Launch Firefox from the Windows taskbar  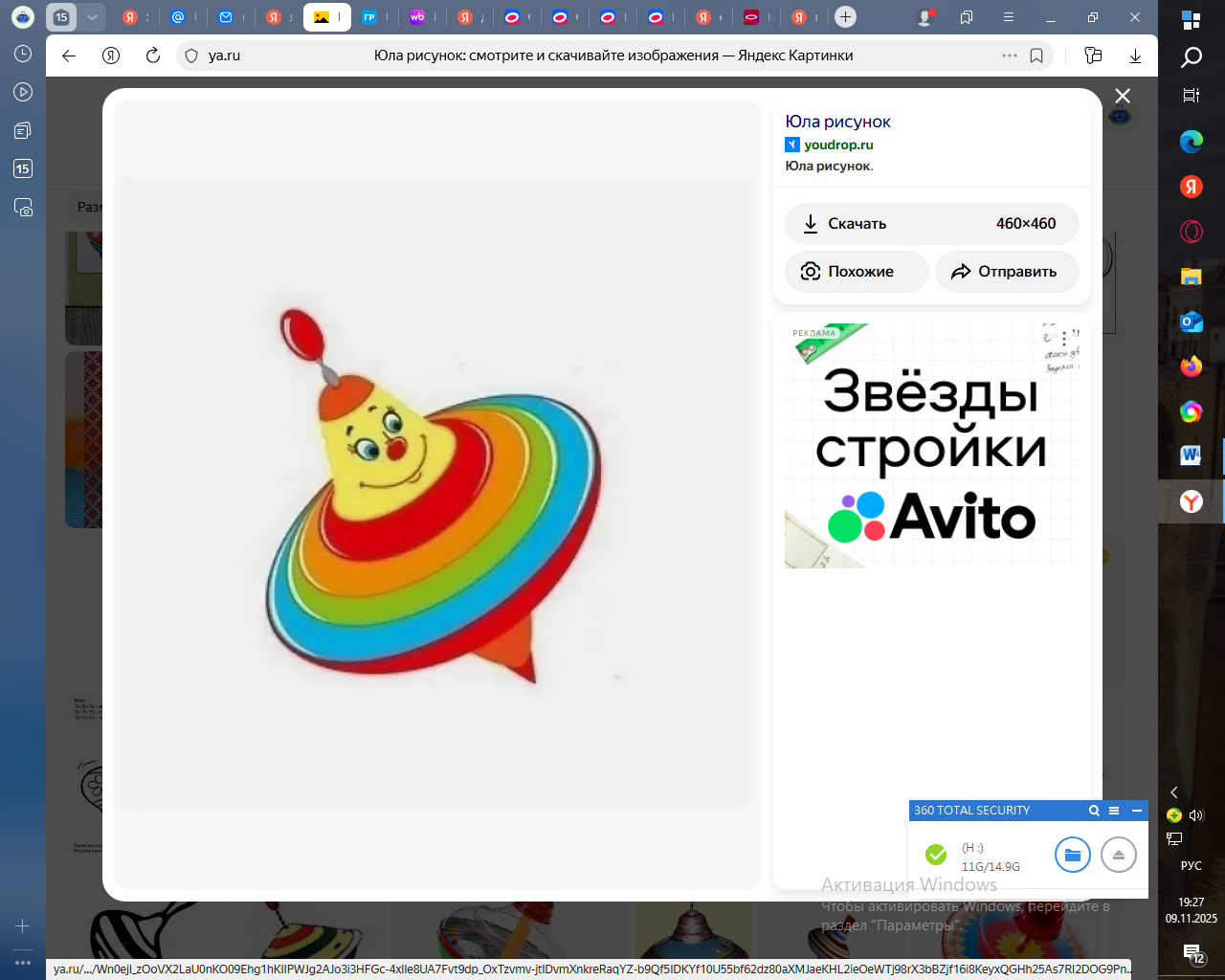(x=1191, y=367)
